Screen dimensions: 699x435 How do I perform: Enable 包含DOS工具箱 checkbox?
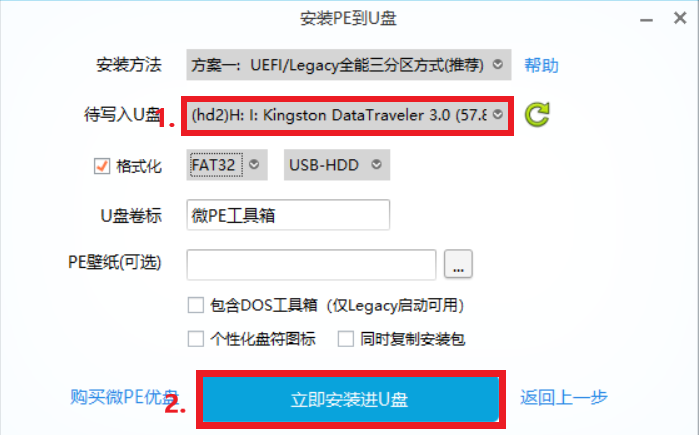pos(196,306)
